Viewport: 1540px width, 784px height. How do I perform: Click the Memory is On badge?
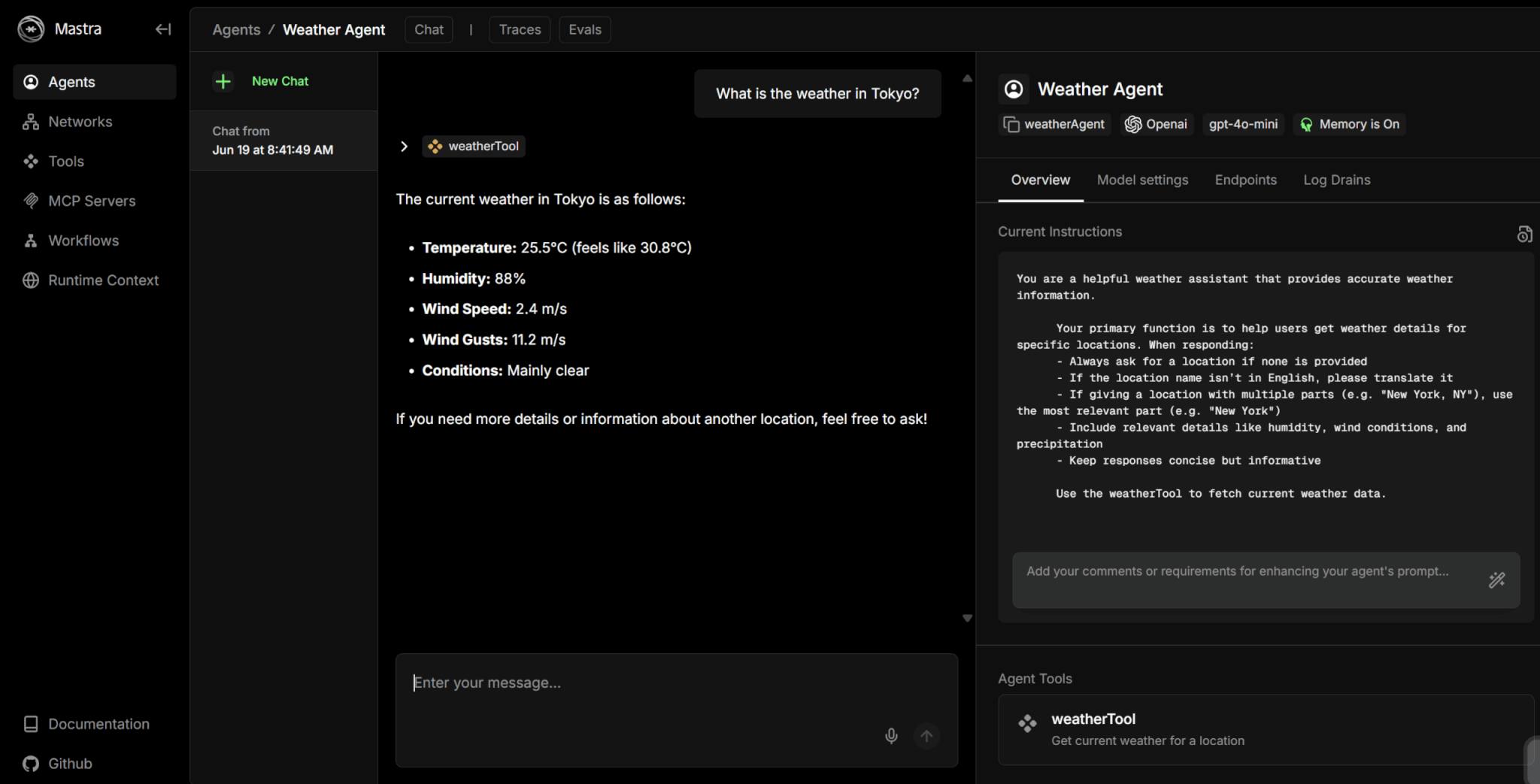[1350, 124]
